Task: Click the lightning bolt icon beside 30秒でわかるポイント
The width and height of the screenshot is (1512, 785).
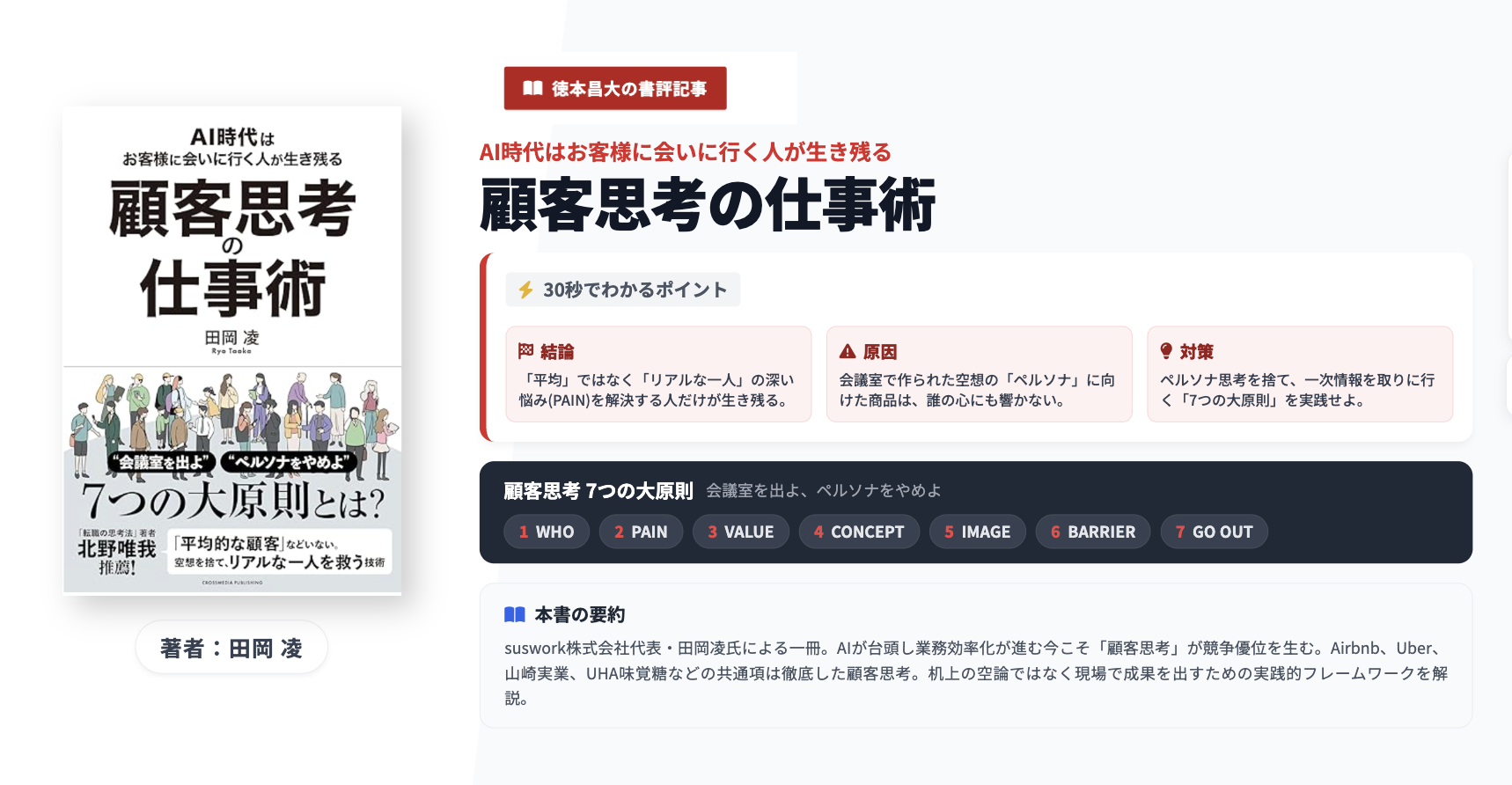Action: [525, 290]
